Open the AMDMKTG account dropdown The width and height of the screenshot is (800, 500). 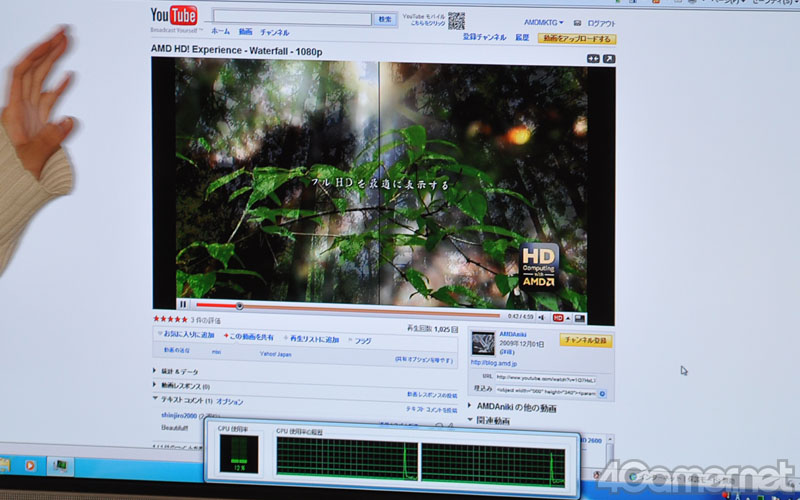click(543, 22)
